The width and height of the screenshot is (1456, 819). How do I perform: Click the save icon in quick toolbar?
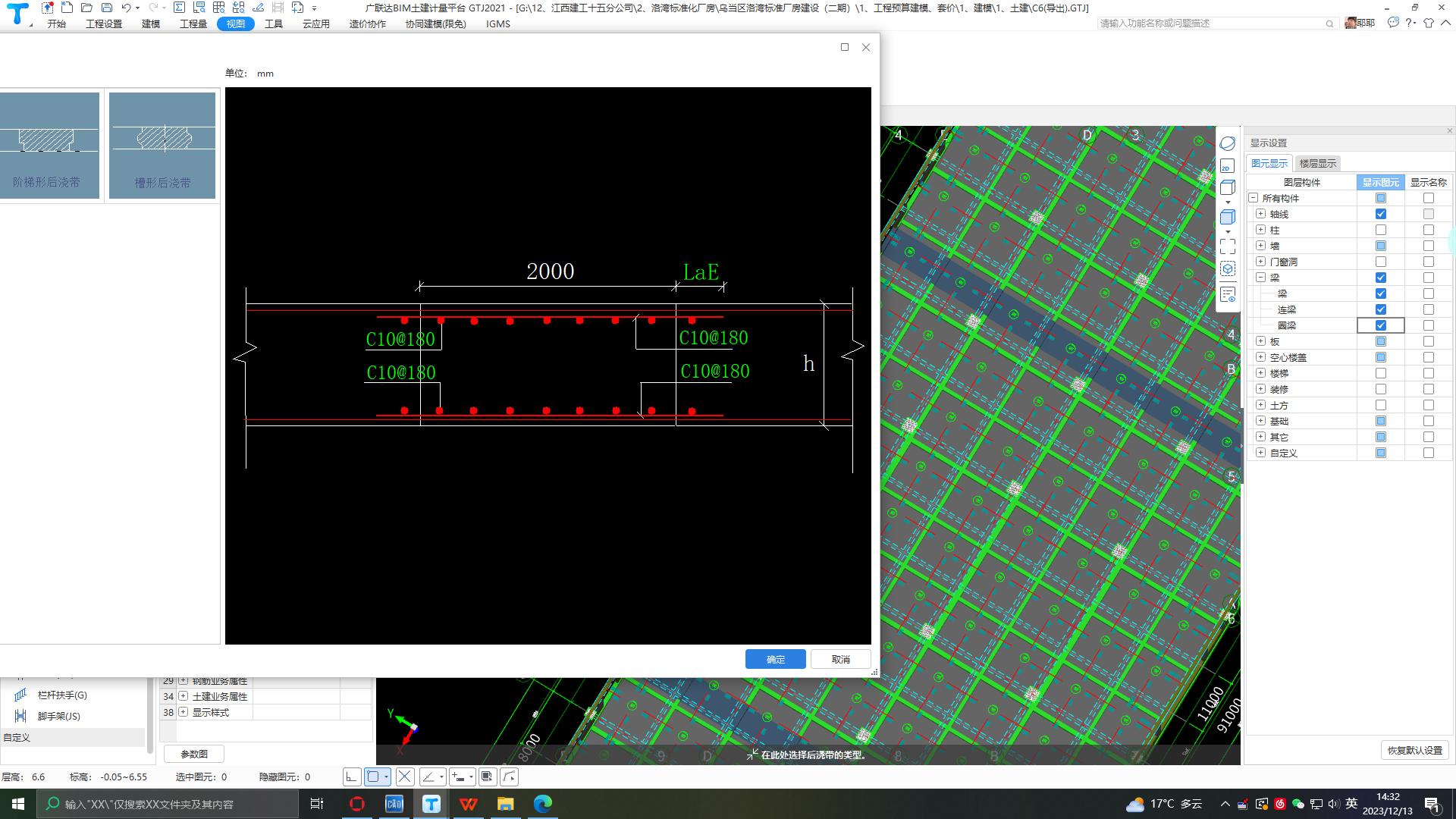tap(107, 8)
